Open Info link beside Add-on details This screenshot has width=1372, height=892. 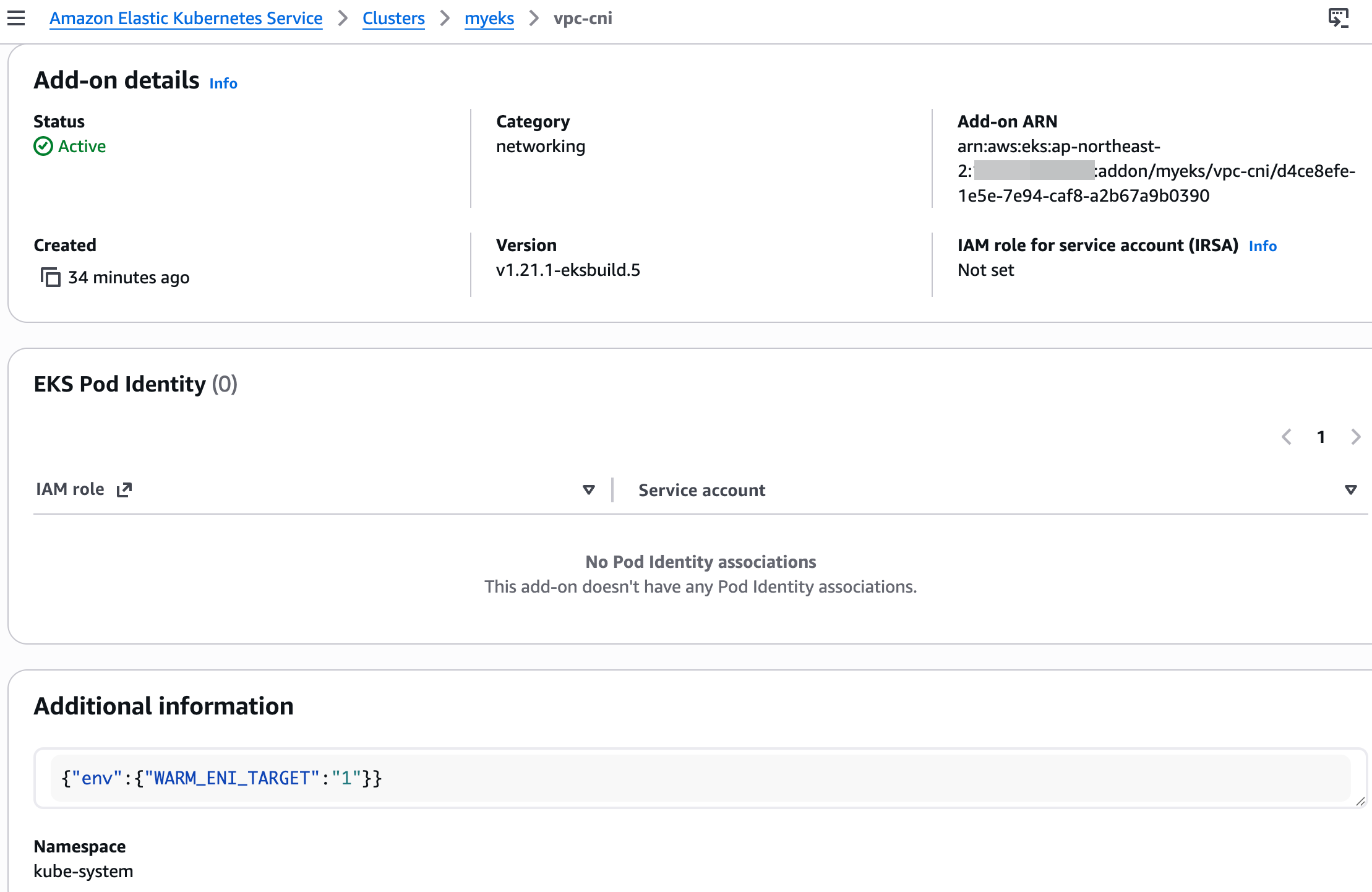[223, 83]
